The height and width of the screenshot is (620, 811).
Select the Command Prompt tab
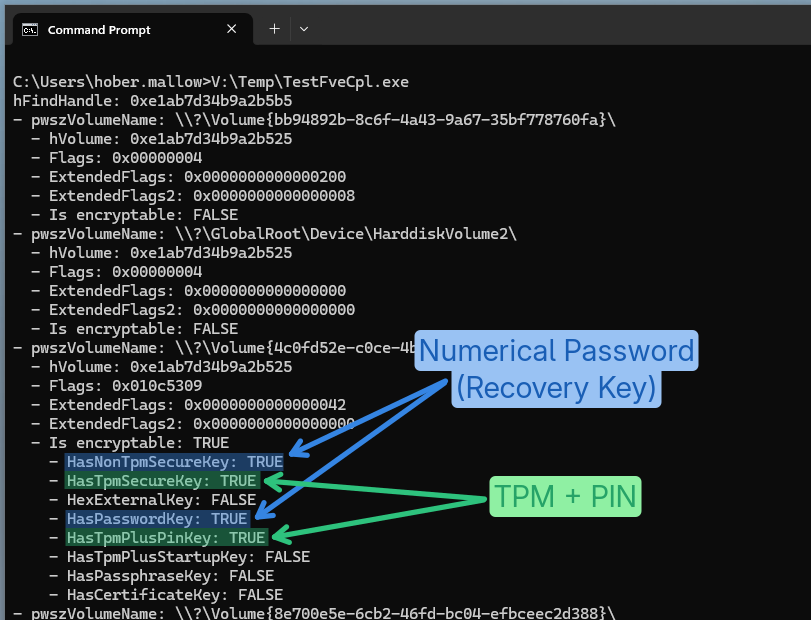coord(98,30)
